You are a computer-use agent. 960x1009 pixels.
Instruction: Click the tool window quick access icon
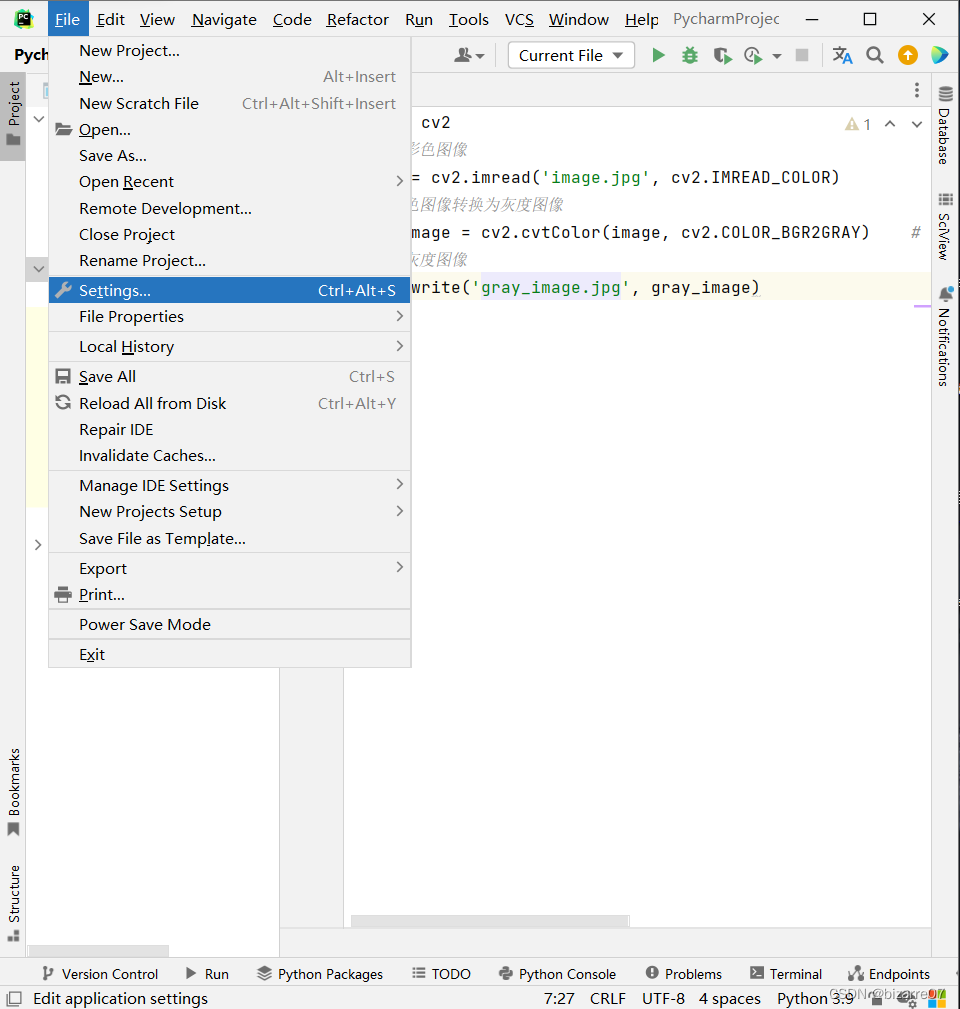tap(14, 999)
